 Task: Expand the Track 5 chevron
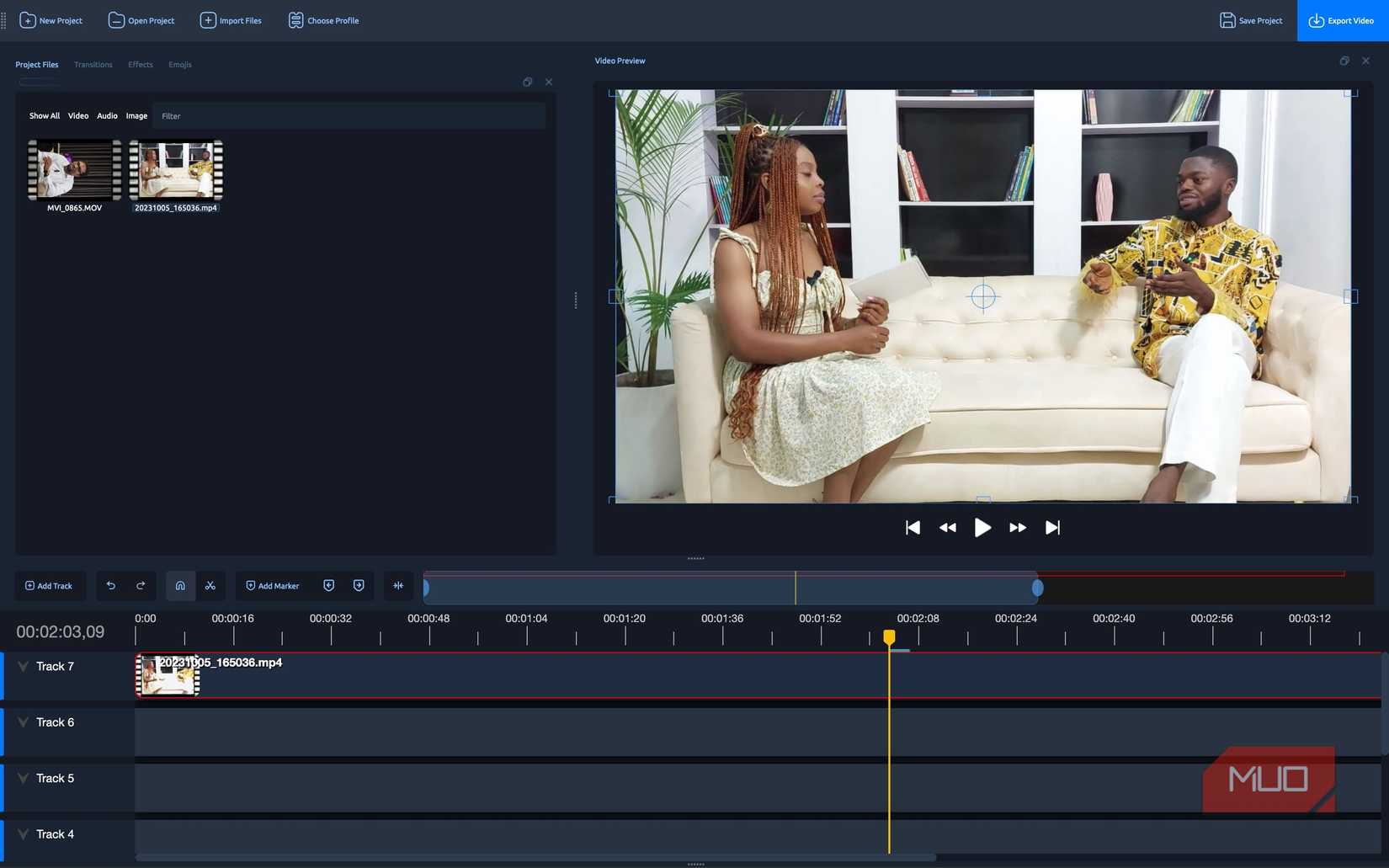tap(23, 778)
